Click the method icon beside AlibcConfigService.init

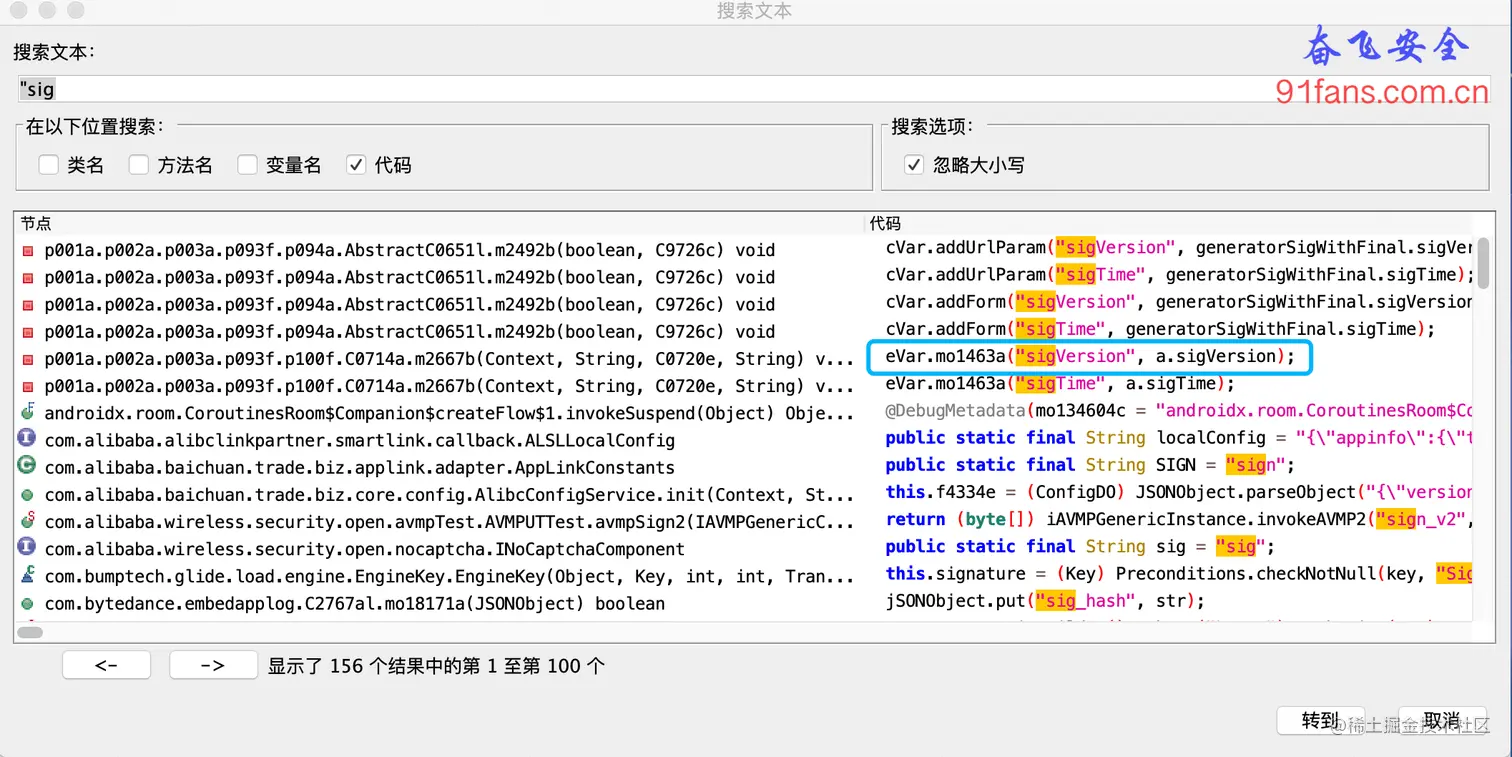[27, 495]
